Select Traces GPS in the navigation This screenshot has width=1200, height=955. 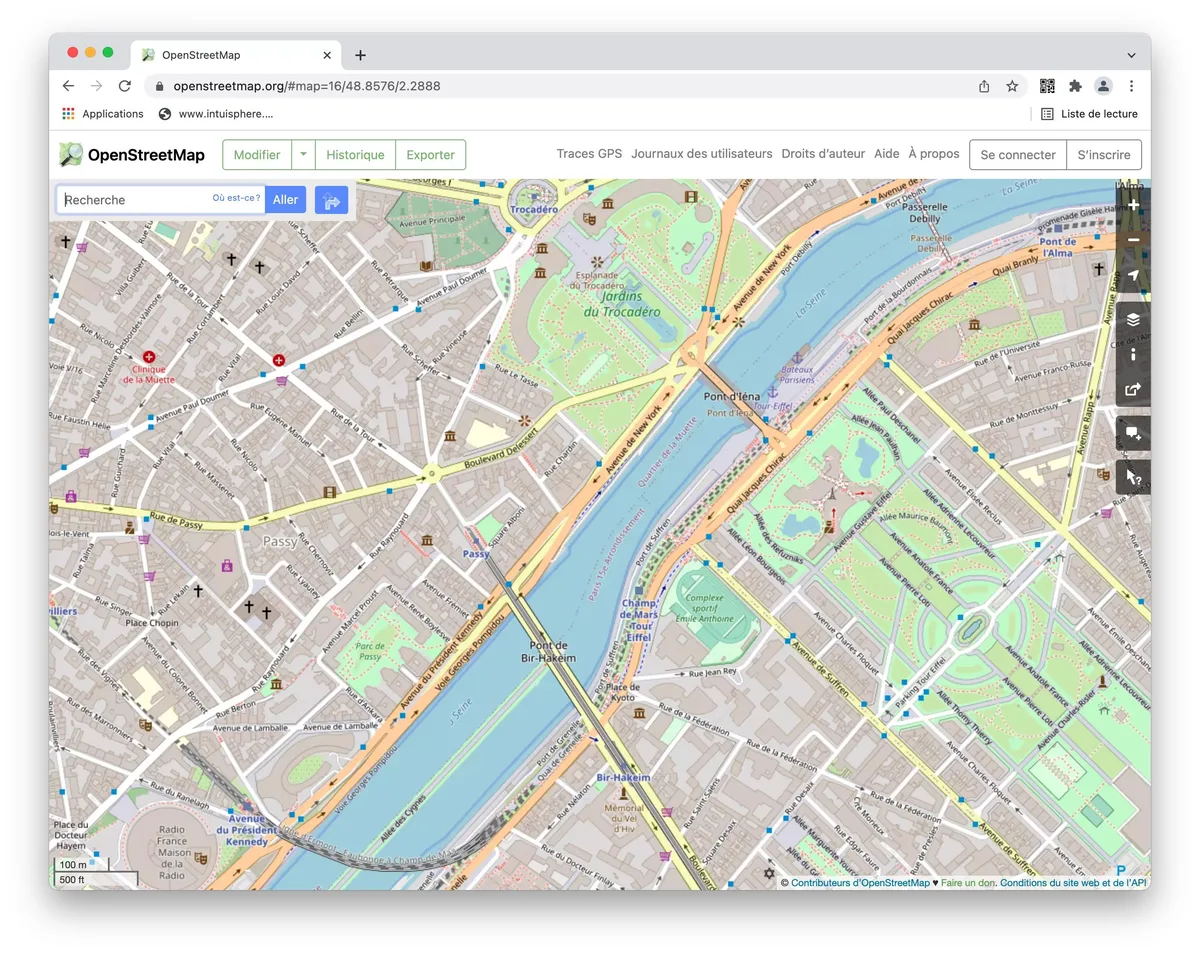[589, 154]
